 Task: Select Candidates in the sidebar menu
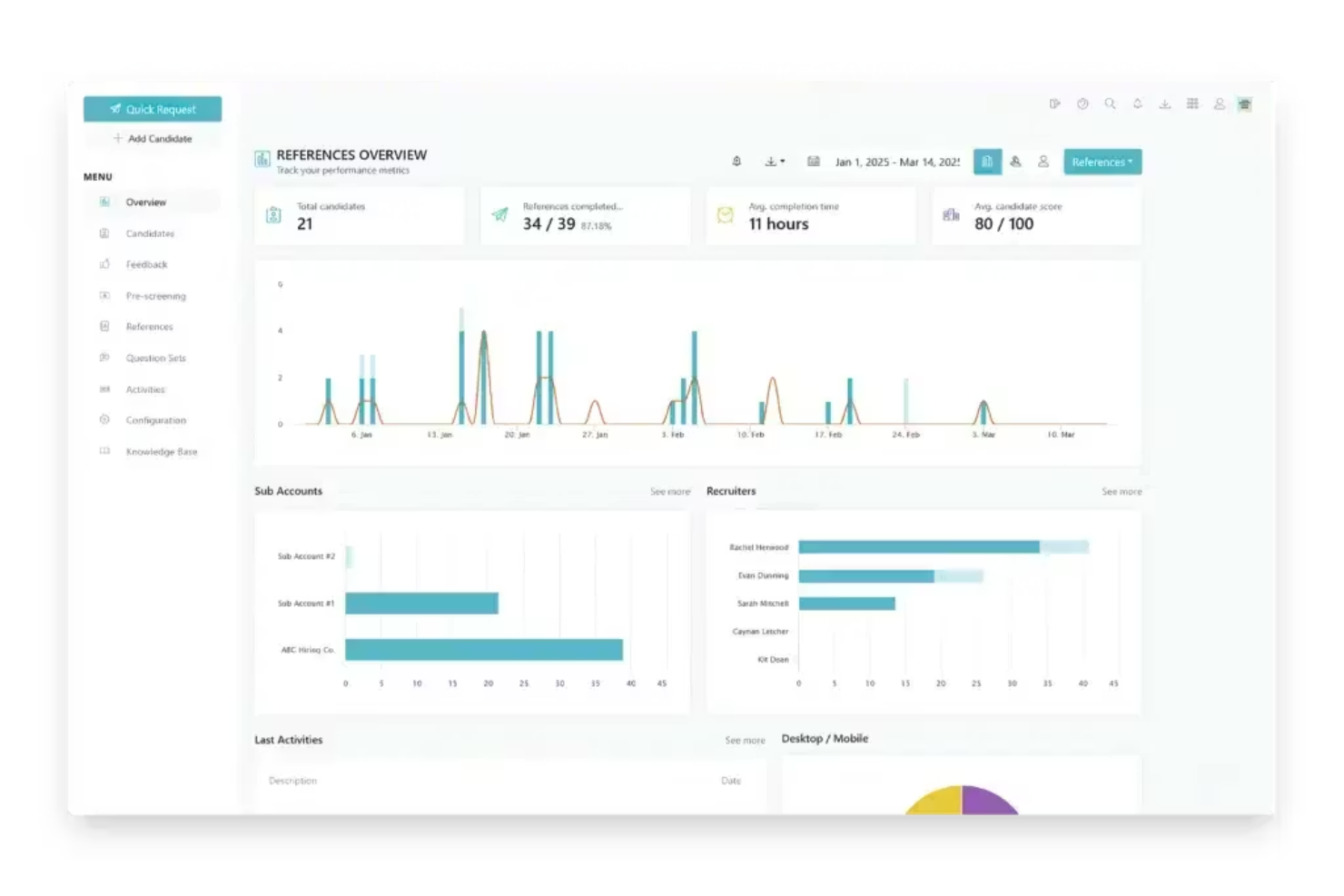[149, 233]
